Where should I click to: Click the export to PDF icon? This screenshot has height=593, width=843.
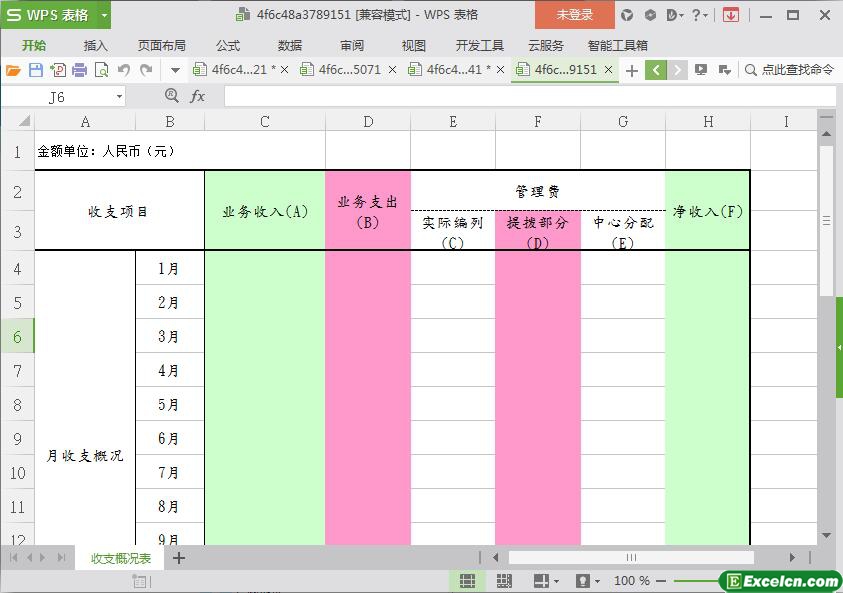click(x=58, y=70)
